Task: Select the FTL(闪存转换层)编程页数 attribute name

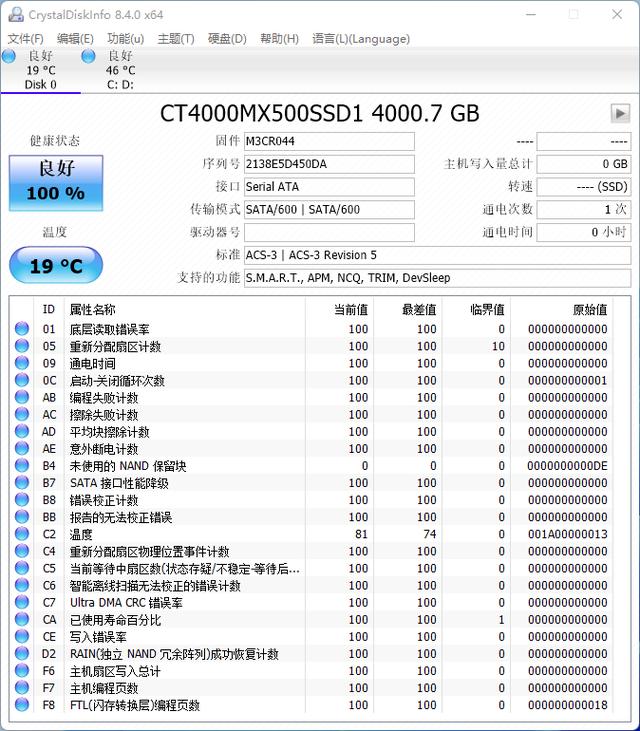Action: pos(135,705)
